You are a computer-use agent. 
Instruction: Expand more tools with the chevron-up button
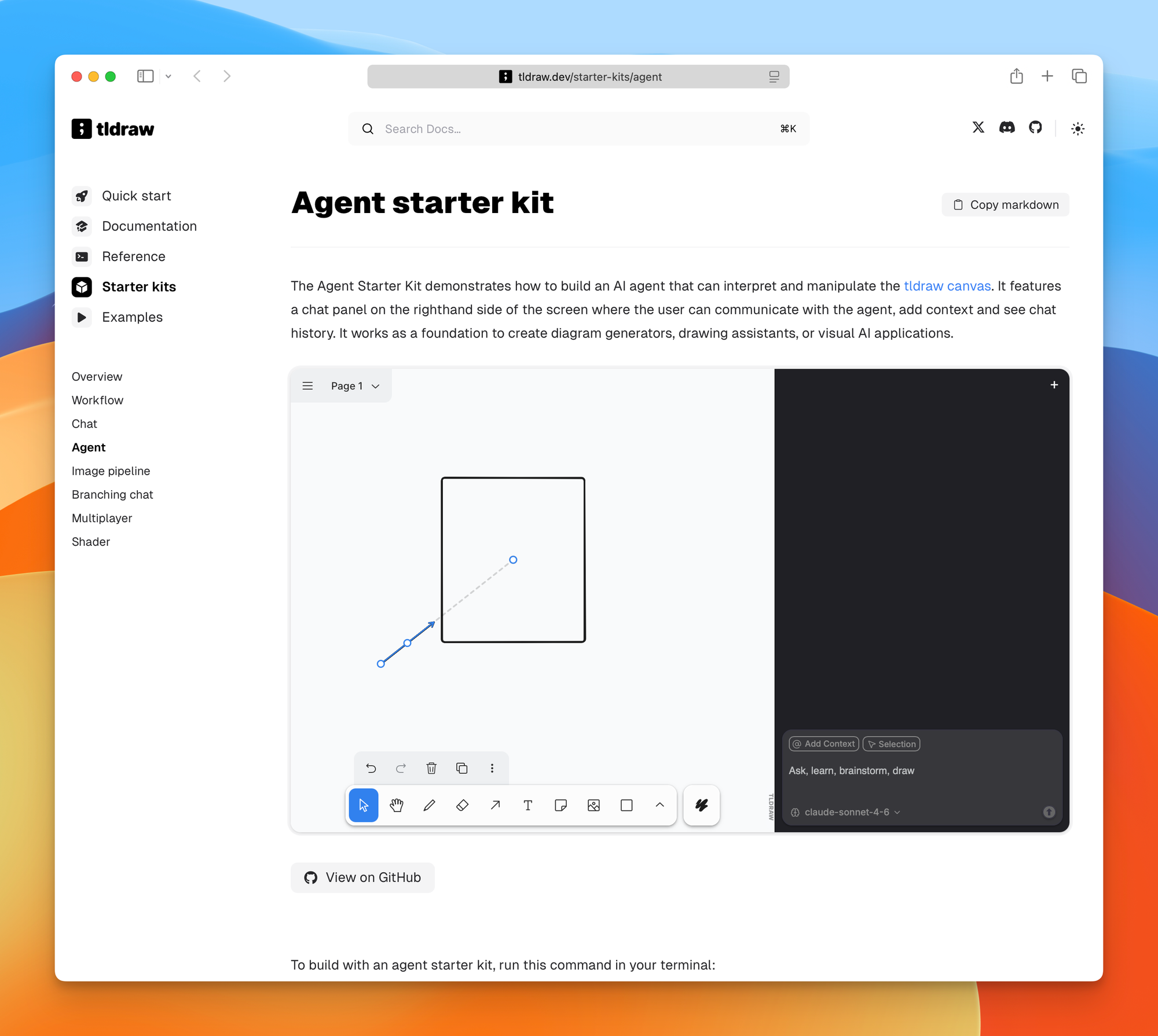pos(659,804)
